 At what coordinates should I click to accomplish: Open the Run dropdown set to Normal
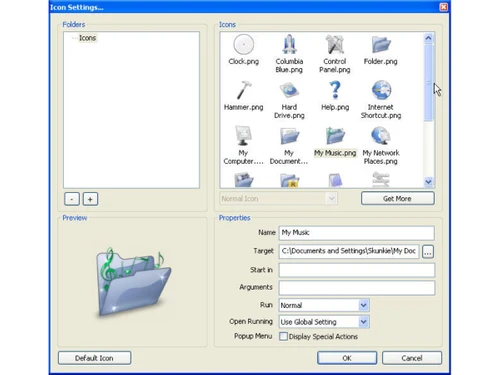point(324,305)
